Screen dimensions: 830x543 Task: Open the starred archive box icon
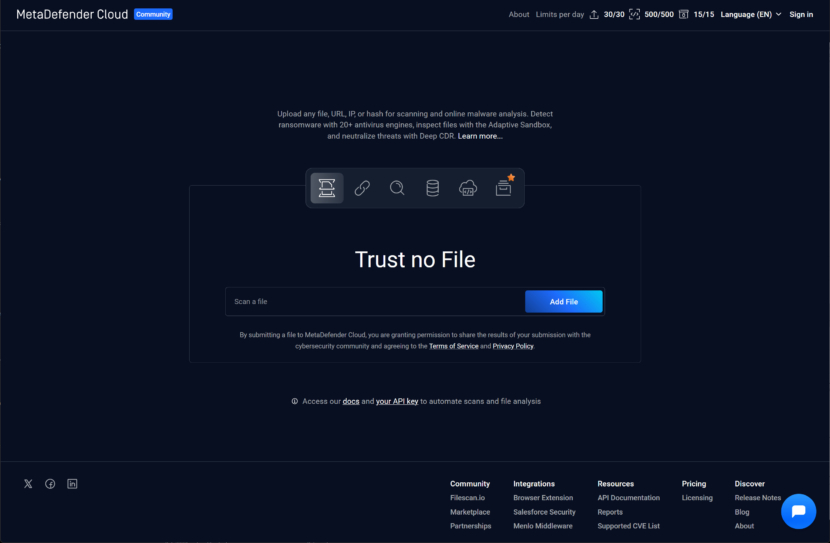(503, 187)
